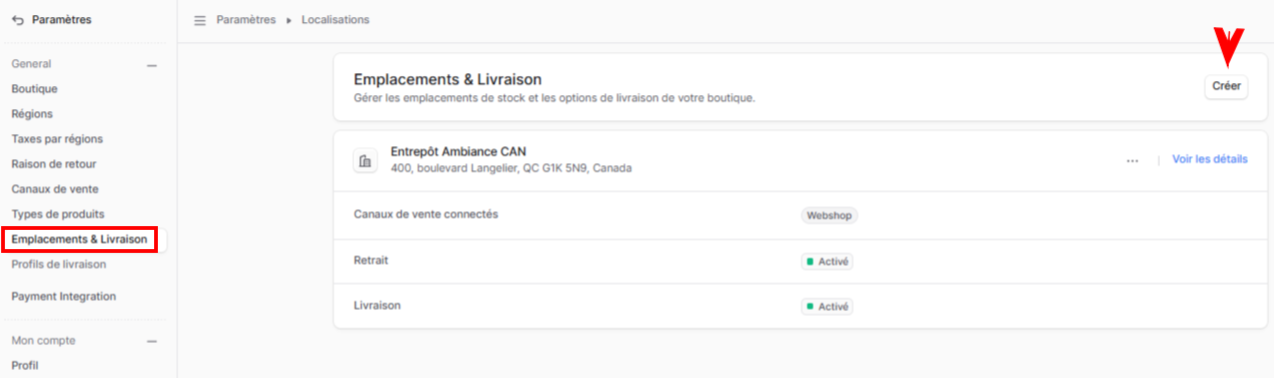Go to Taxes par régions
Image resolution: width=1274 pixels, height=378 pixels.
tap(57, 139)
